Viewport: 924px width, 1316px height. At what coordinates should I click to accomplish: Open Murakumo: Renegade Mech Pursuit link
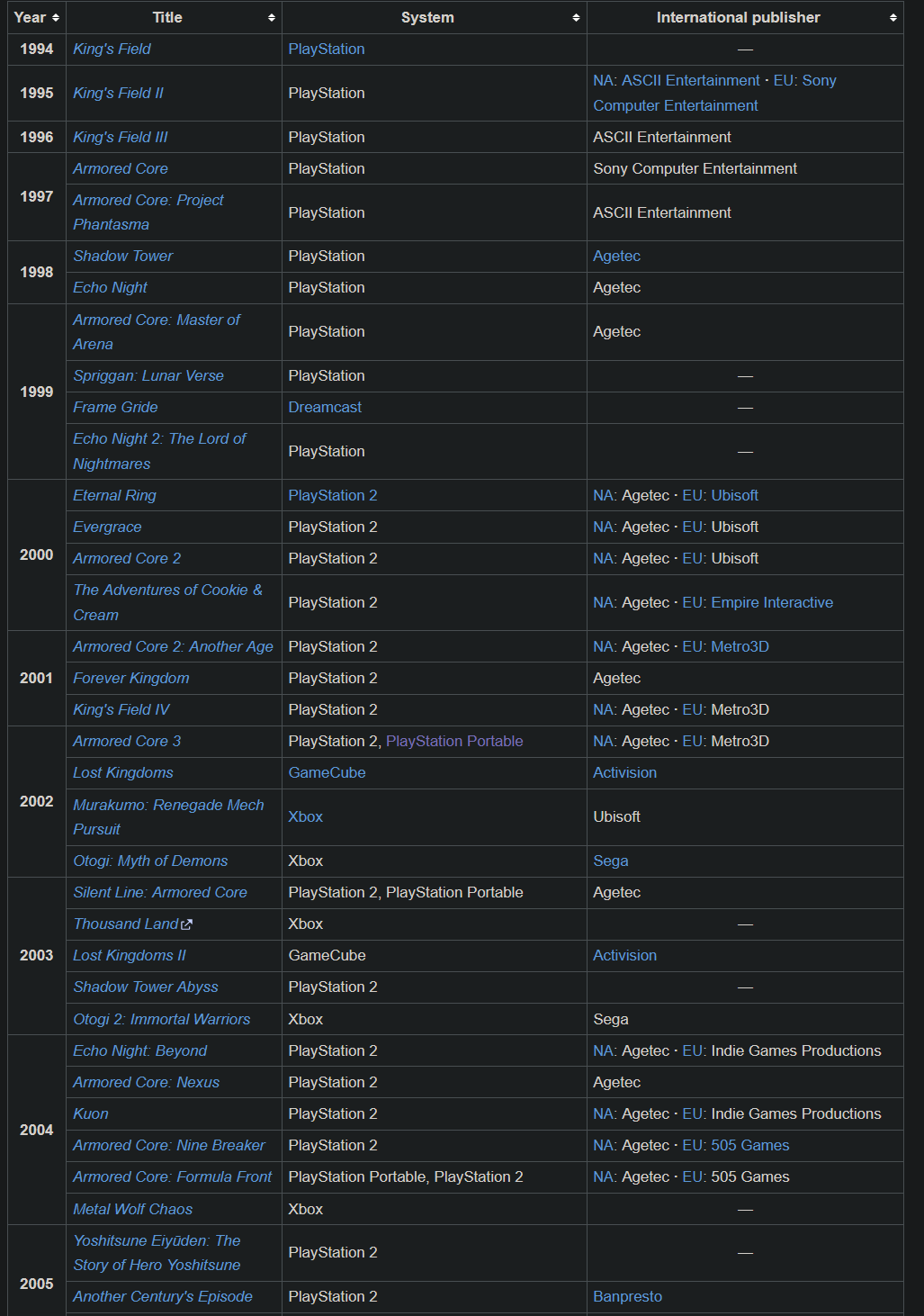(168, 817)
